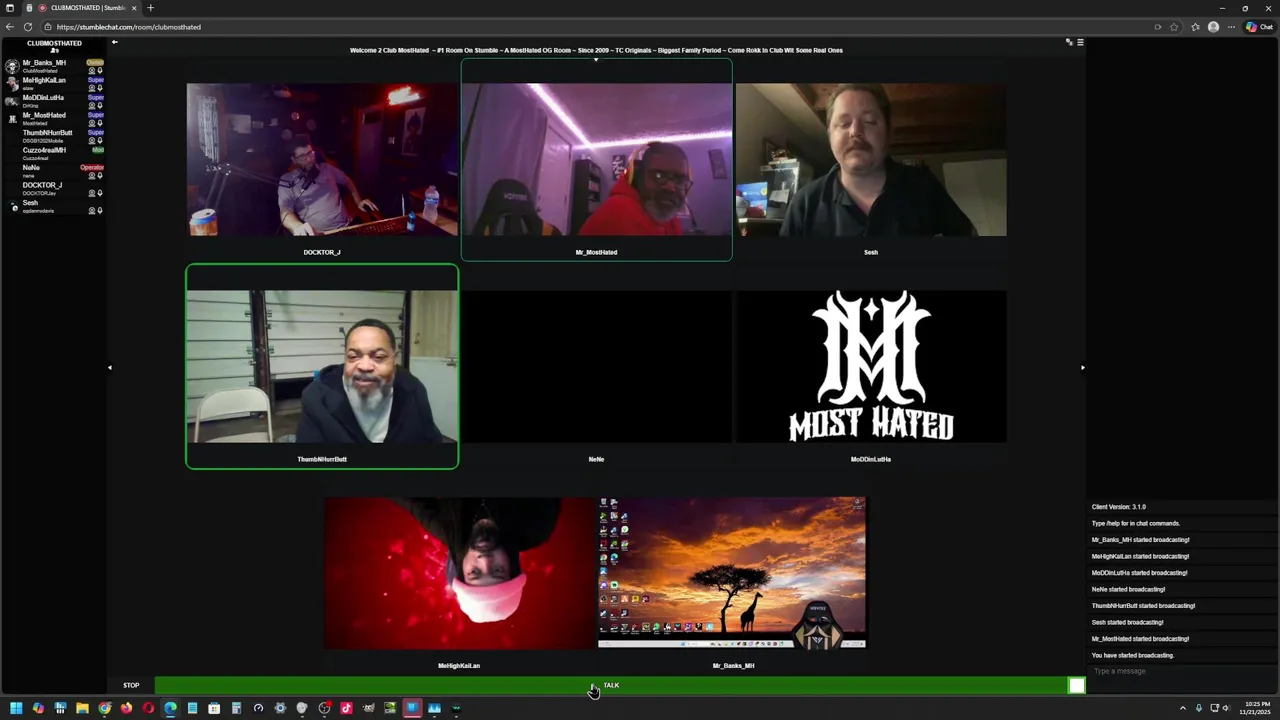Open Calculator from the taskbar

[x=236, y=708]
